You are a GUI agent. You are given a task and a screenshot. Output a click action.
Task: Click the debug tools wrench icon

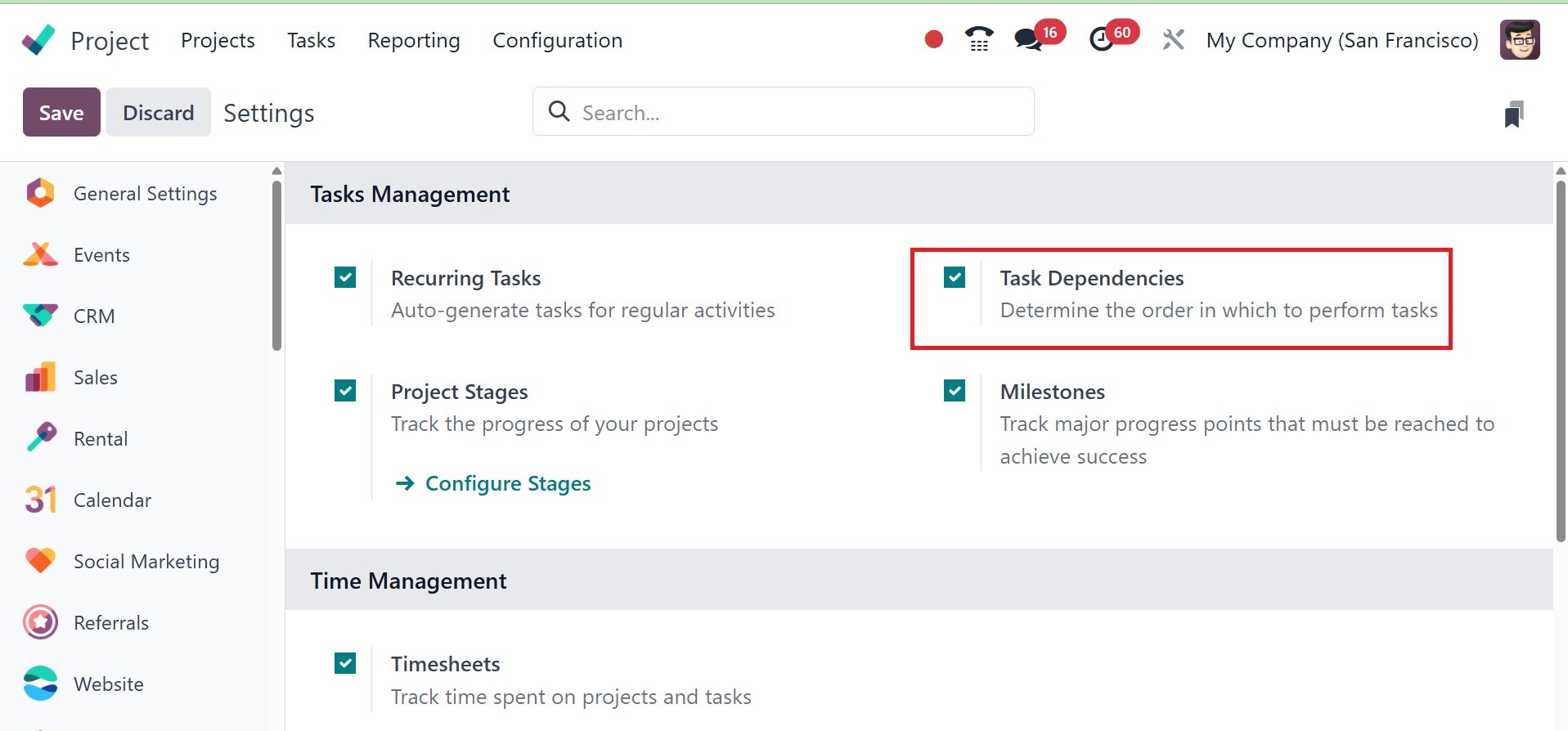[x=1173, y=39]
